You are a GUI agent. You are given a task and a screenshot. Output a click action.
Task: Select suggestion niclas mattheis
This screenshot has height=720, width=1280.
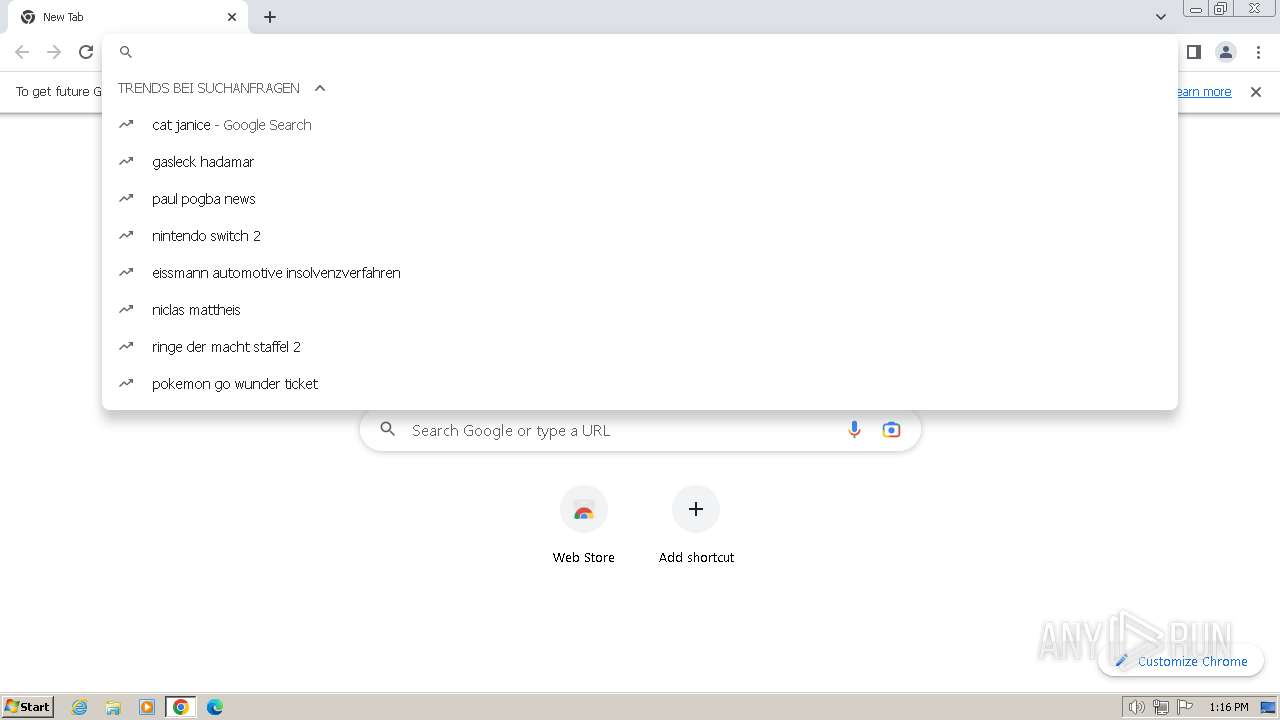coord(640,310)
